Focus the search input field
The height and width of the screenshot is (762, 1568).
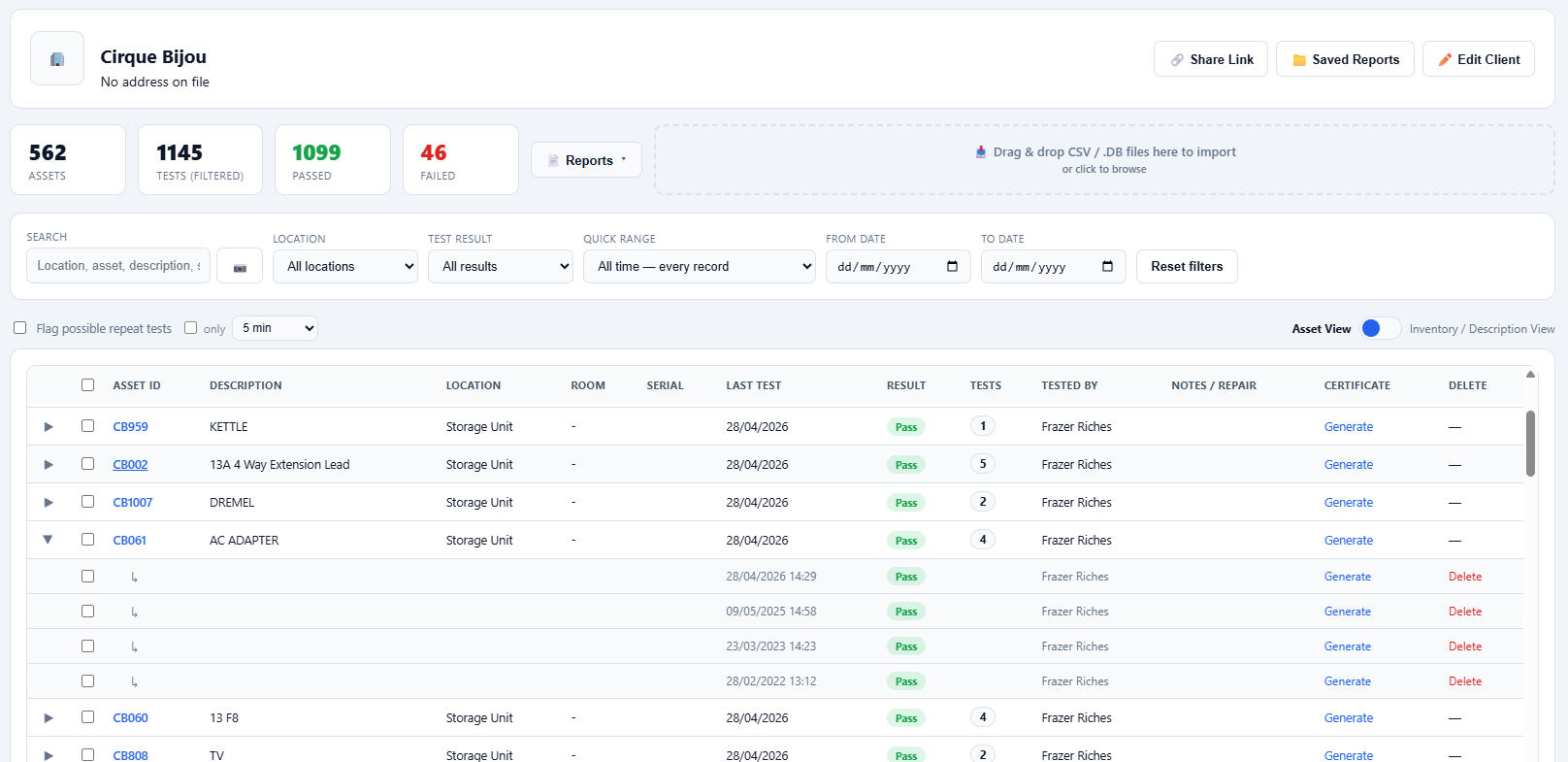pos(118,266)
